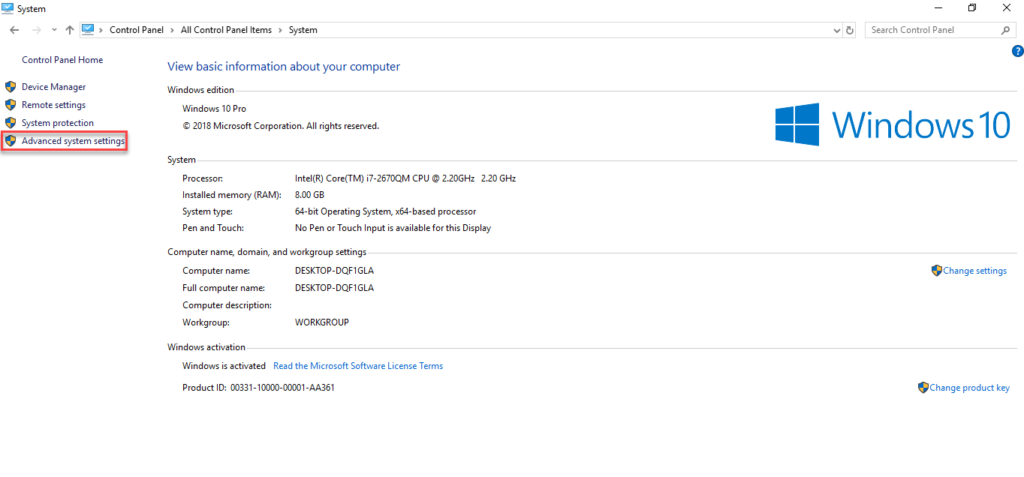This screenshot has width=1024, height=477.
Task: Expand the address bar history dropdown
Action: point(836,30)
